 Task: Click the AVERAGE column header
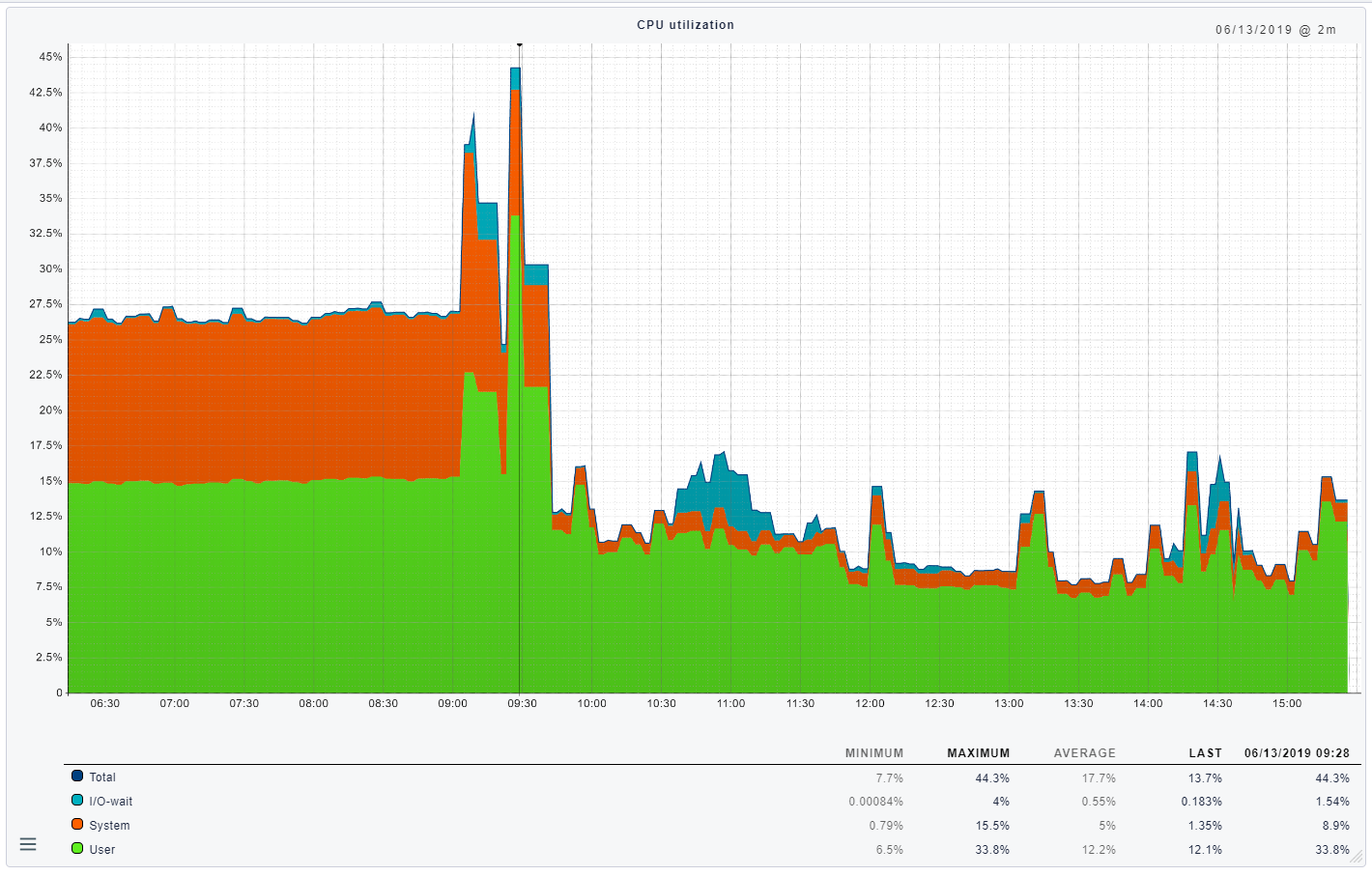pos(1085,753)
